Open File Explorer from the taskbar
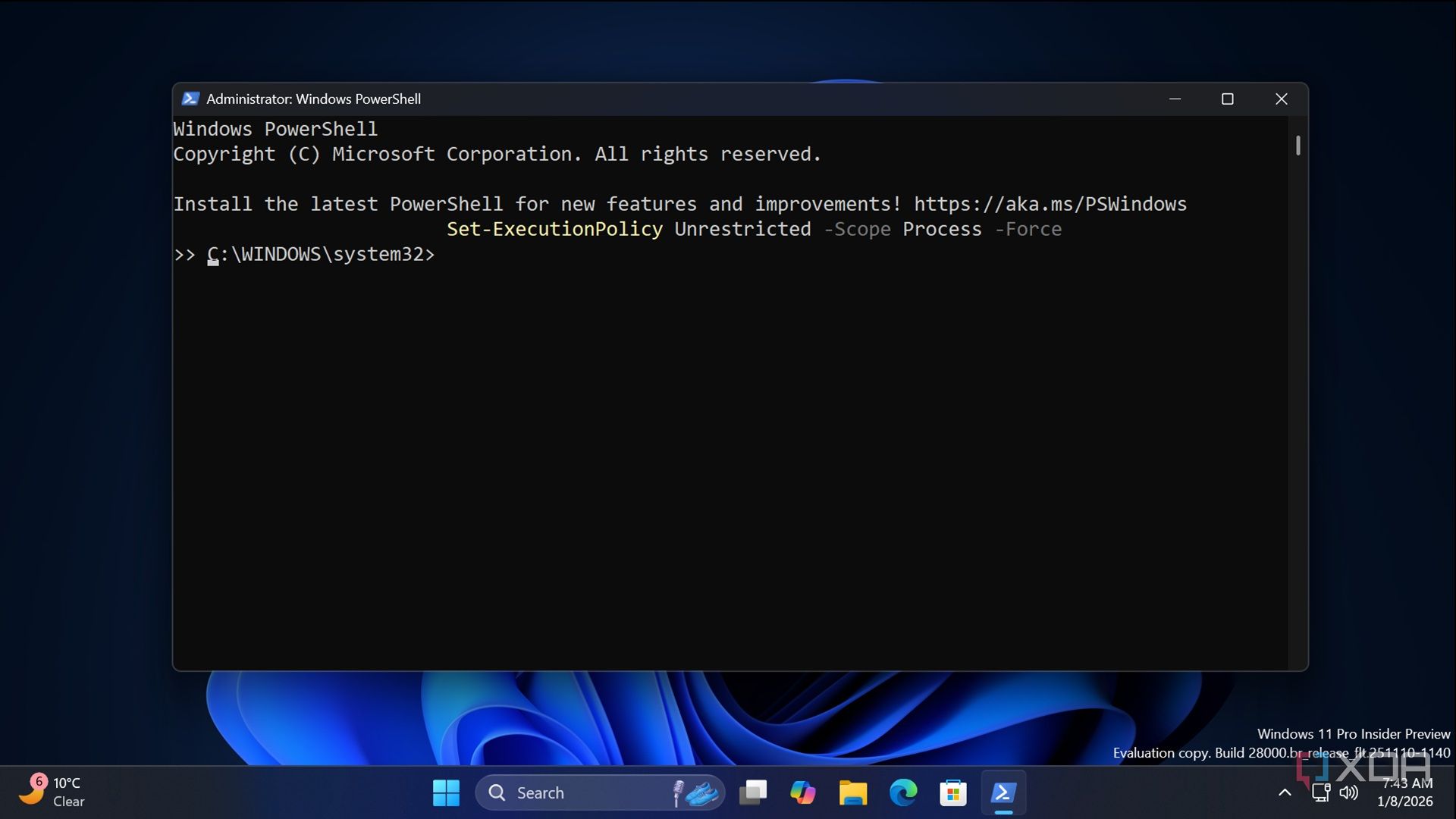The width and height of the screenshot is (1456, 819). (852, 793)
